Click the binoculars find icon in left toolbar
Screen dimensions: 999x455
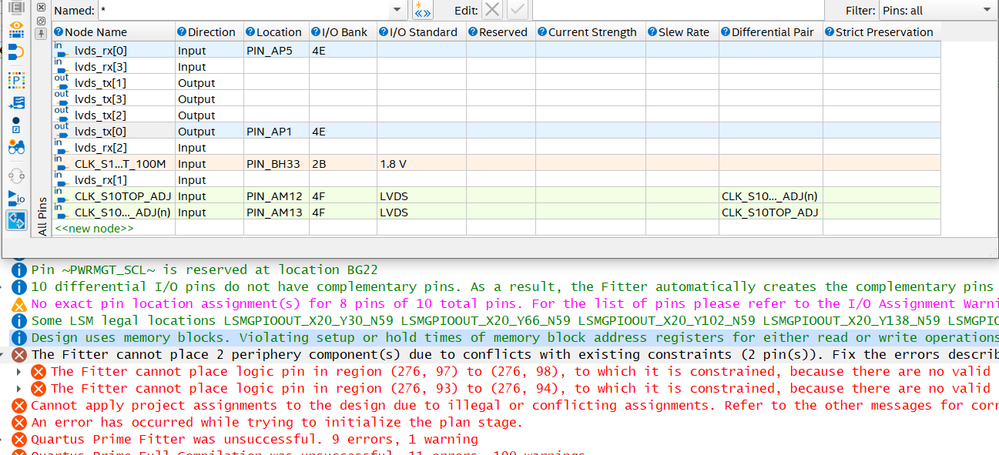pos(16,146)
